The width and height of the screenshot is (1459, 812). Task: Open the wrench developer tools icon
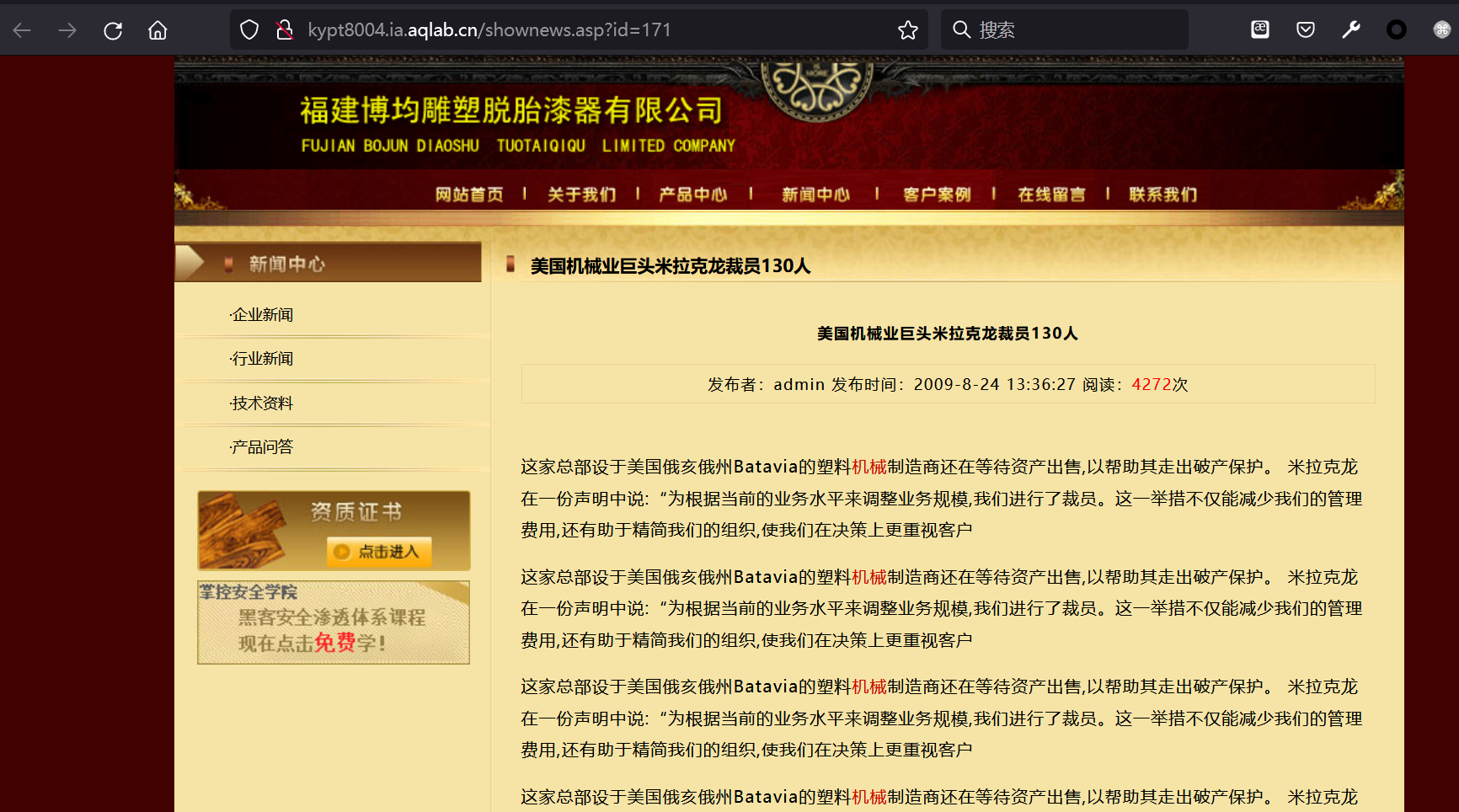point(1351,30)
